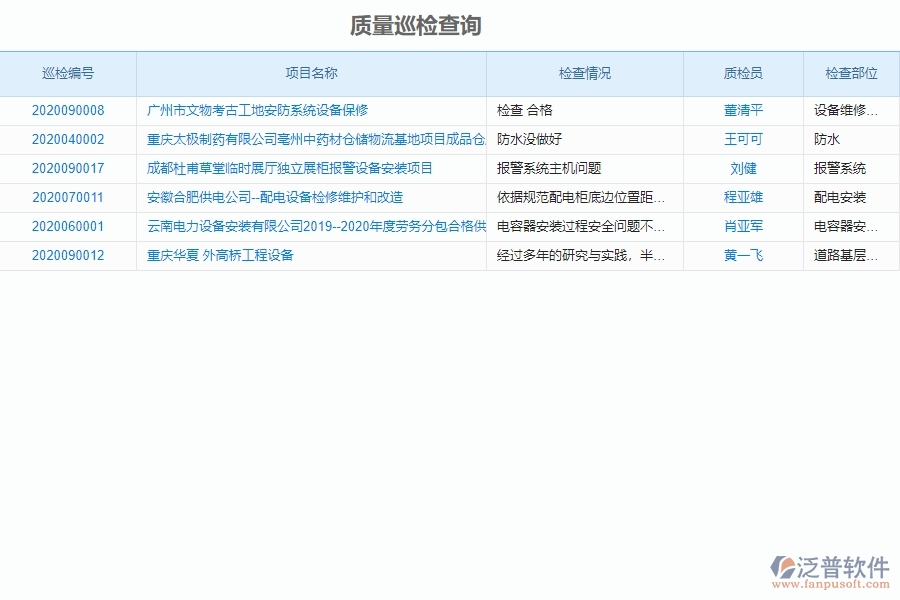Image resolution: width=900 pixels, height=600 pixels.
Task: Open inspection record 2020070011
Action: (67, 198)
